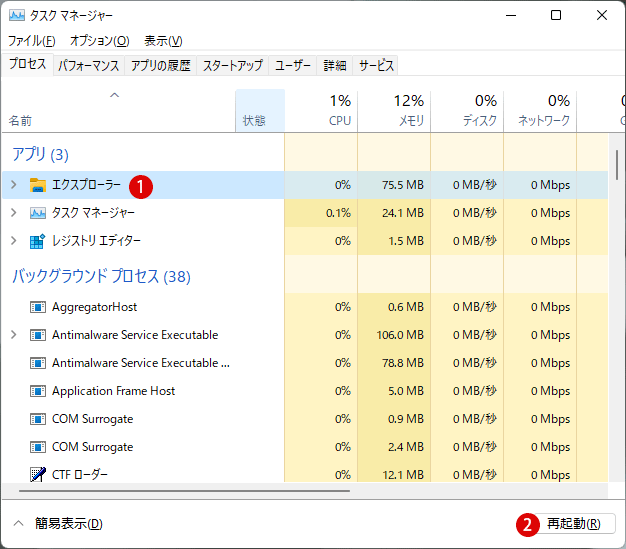626x549 pixels.
Task: Sort by the ディスク column header
Action: 467,111
